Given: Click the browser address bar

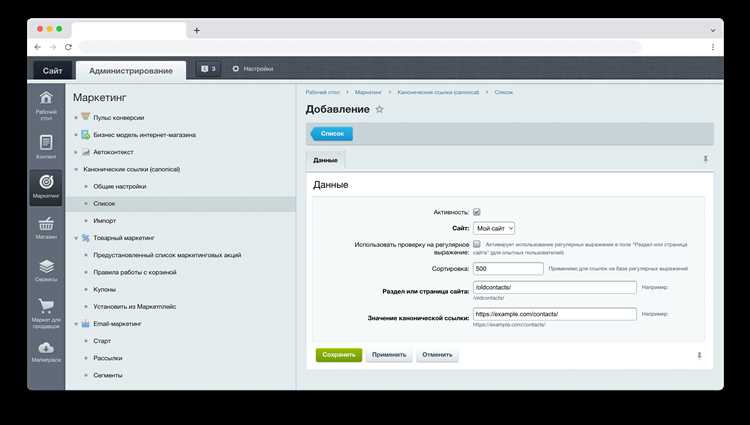Looking at the screenshot, I should 360,47.
